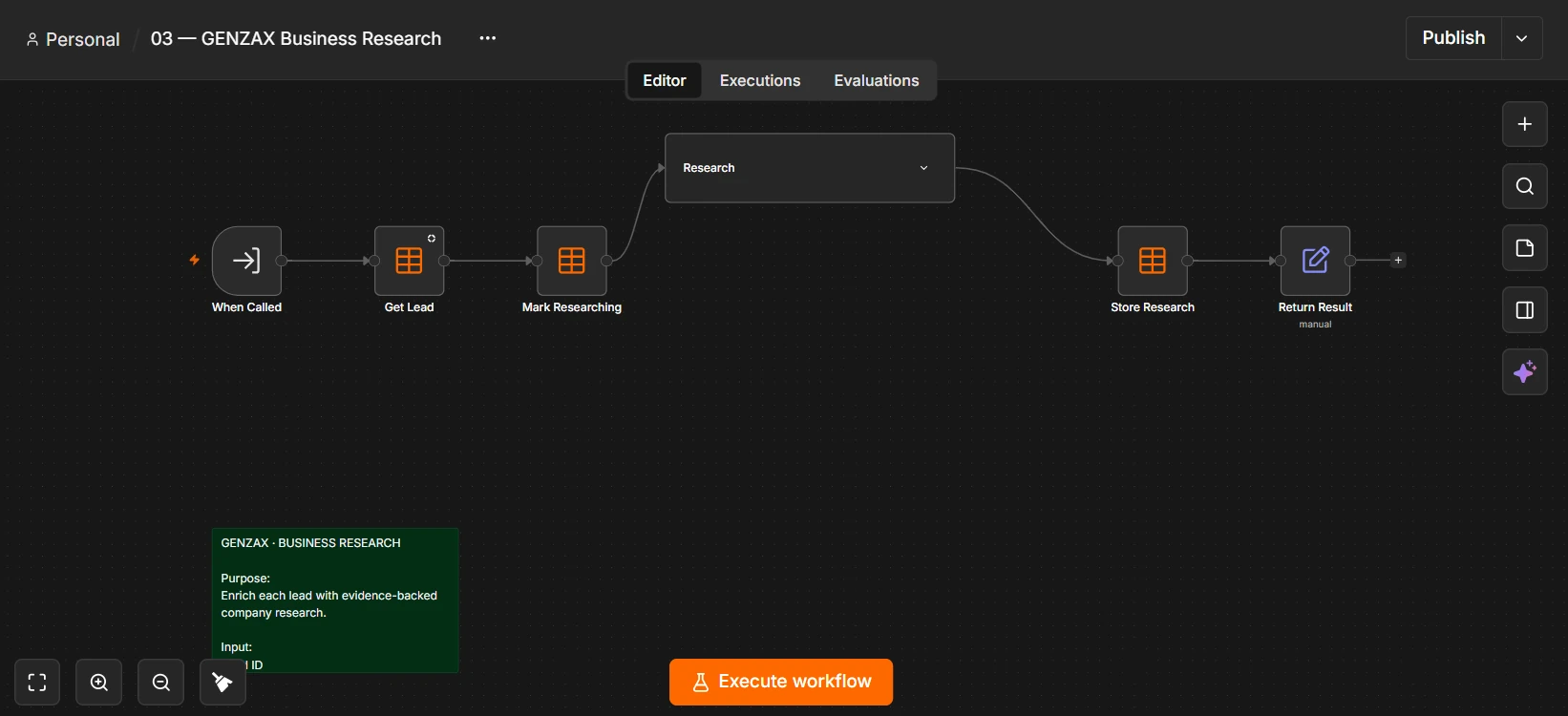Open the Evaluations tab
Viewport: 1568px width, 716px height.
877,80
